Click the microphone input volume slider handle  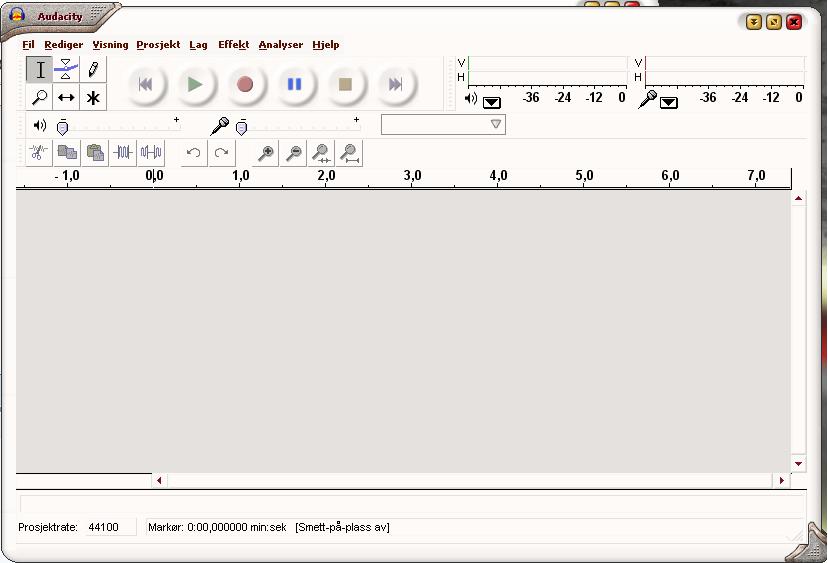[241, 127]
